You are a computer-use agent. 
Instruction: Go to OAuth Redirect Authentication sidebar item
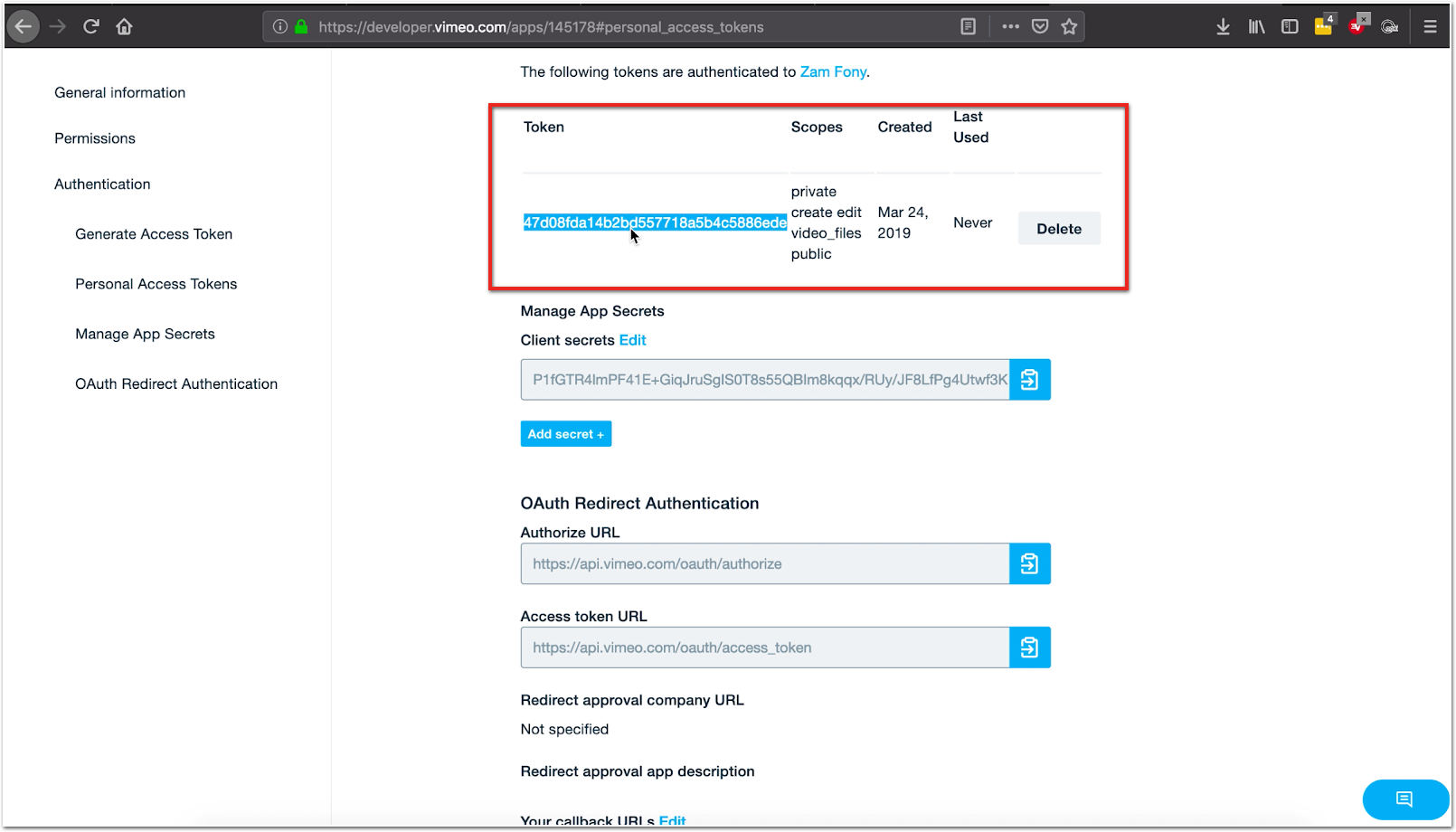(176, 384)
